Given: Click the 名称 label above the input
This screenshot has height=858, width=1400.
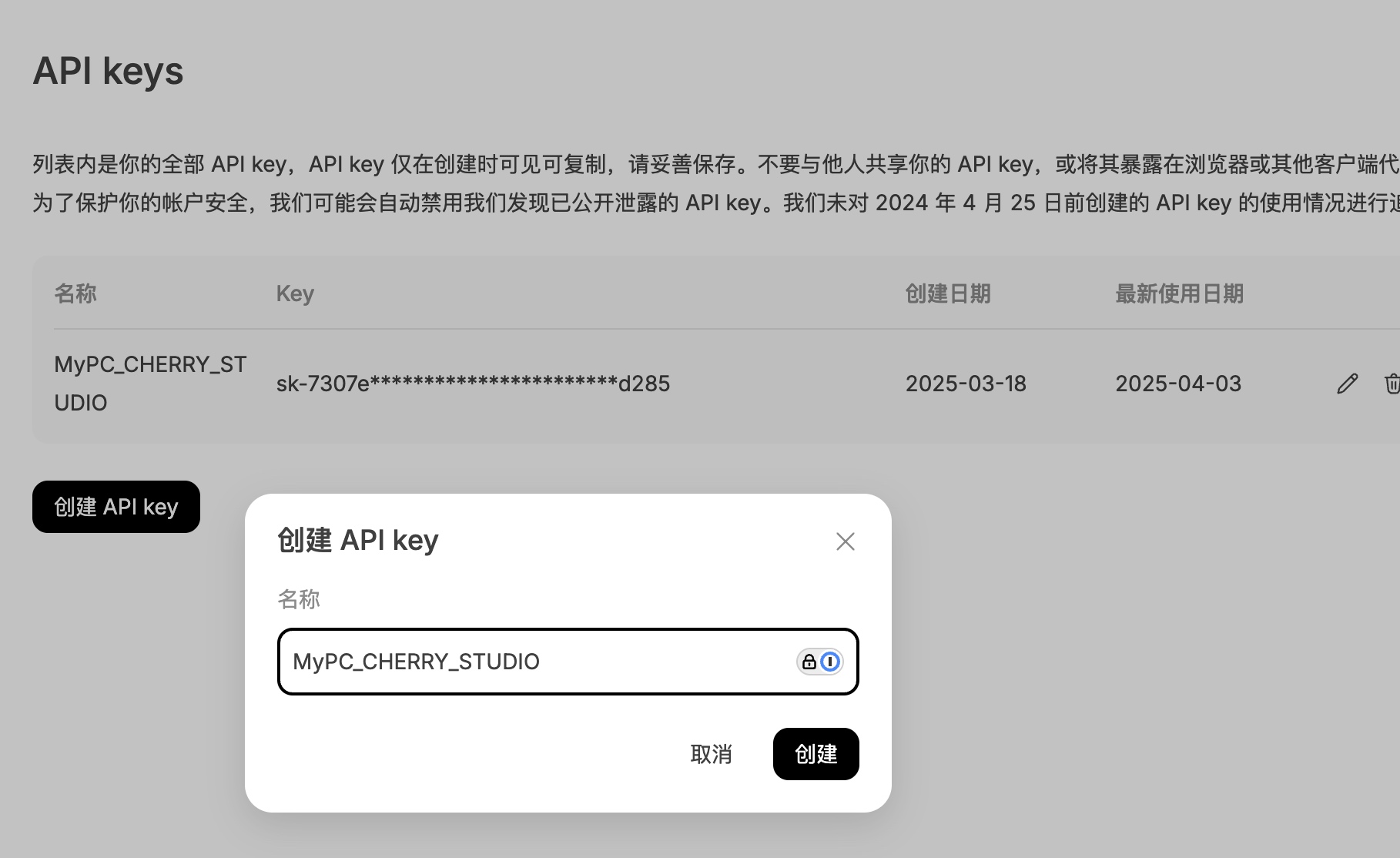Looking at the screenshot, I should pyautogui.click(x=299, y=599).
